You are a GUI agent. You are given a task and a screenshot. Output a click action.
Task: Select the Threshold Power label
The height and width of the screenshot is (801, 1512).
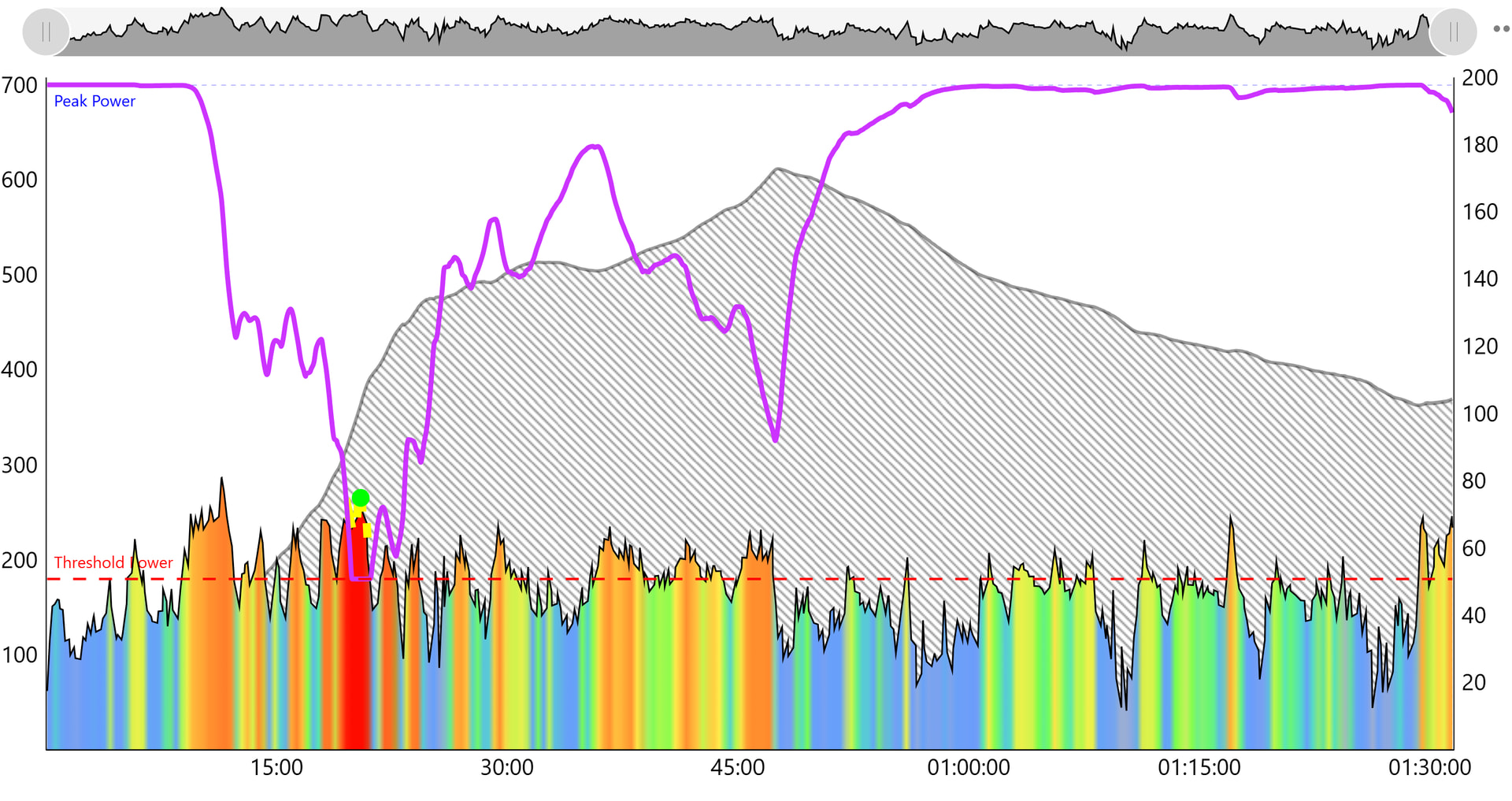[113, 562]
